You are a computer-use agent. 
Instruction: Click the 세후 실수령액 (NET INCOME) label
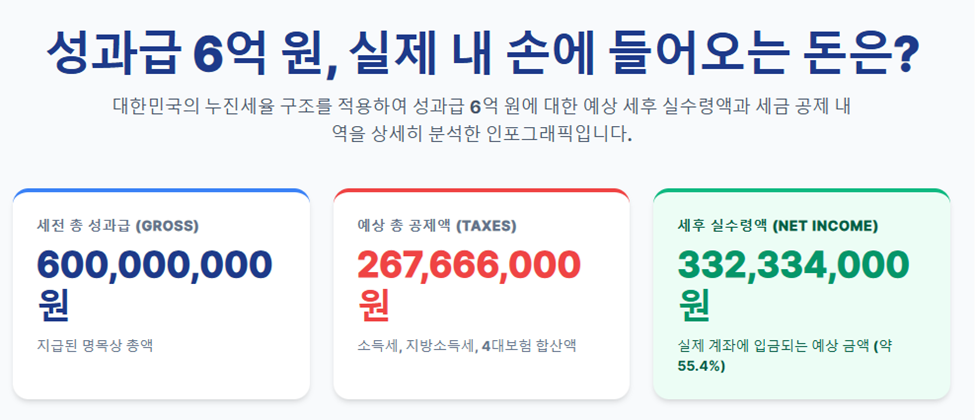pos(778,226)
